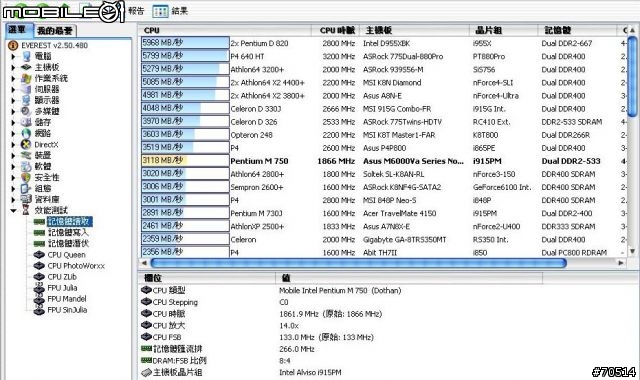This screenshot has height=380, width=640.
Task: Click the 安全性 security shield icon
Action: coord(27,177)
